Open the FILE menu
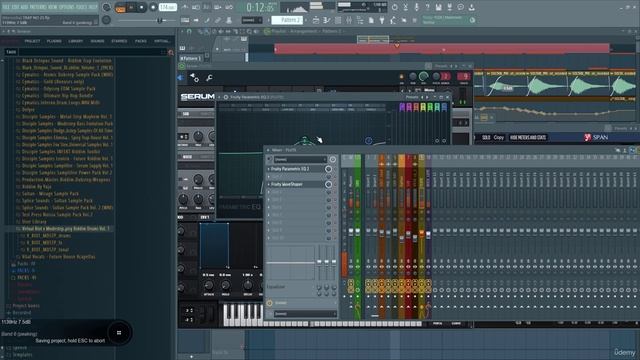This screenshot has height=360, width=640. pos(6,7)
